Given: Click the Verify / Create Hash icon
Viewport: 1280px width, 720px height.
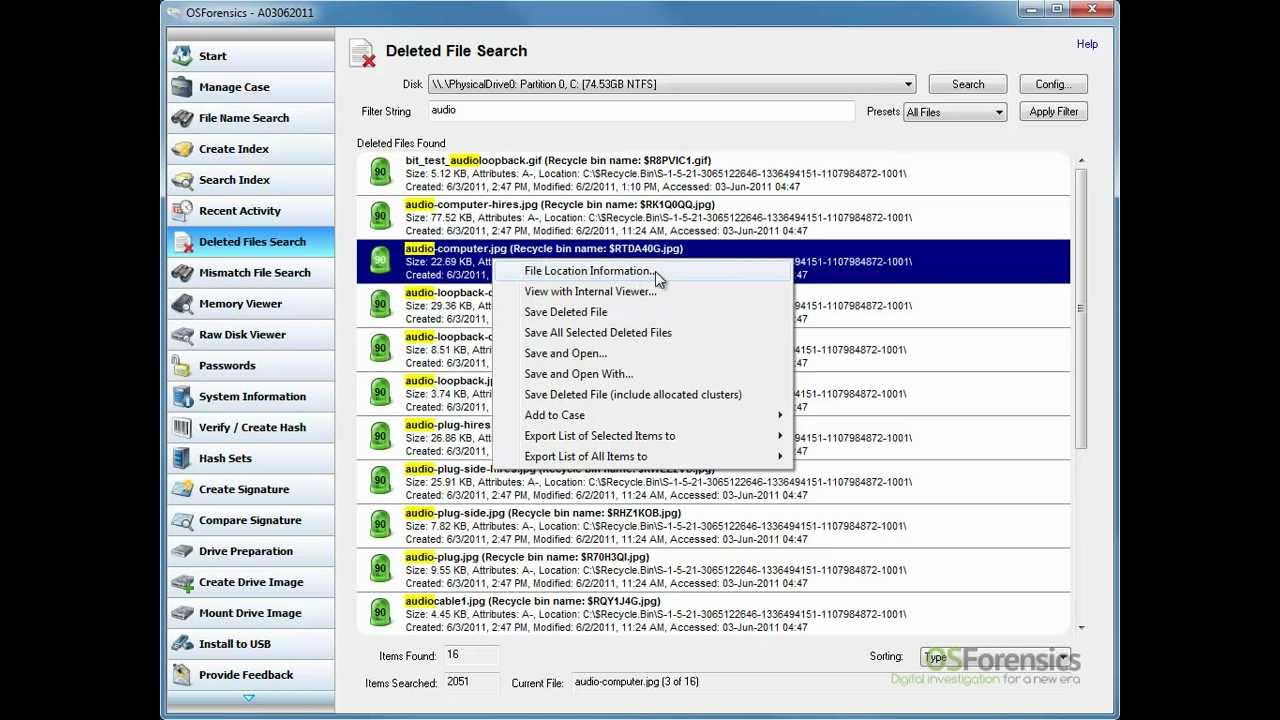Looking at the screenshot, I should pyautogui.click(x=182, y=428).
